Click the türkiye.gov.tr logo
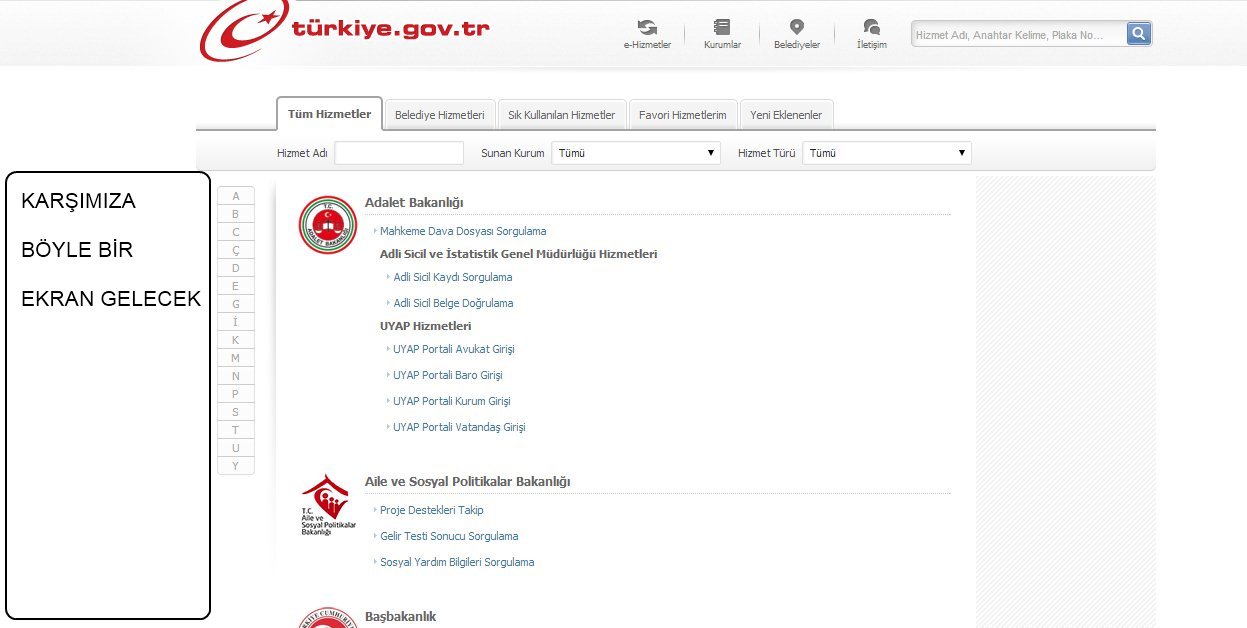 coord(345,30)
